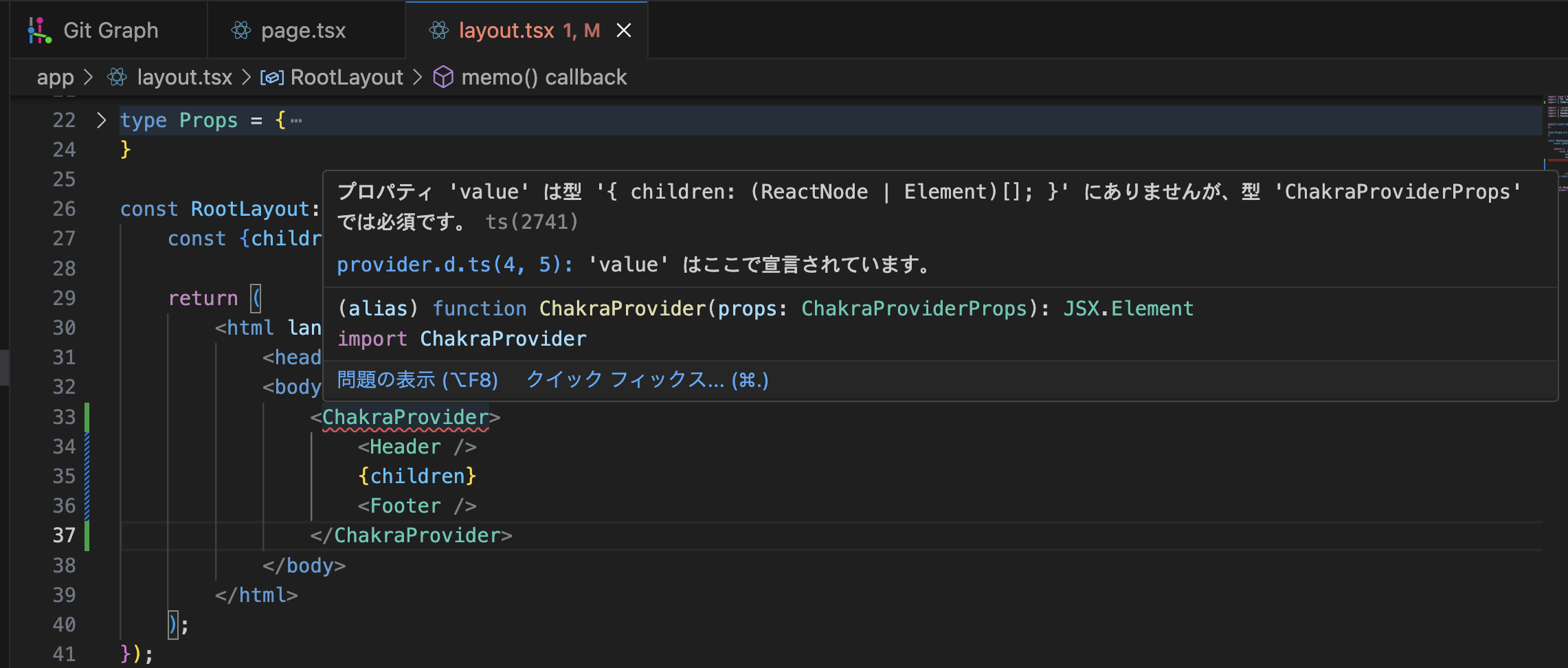Click 問題の表示 (View Problem) link
This screenshot has width=1568, height=668.
[x=417, y=379]
